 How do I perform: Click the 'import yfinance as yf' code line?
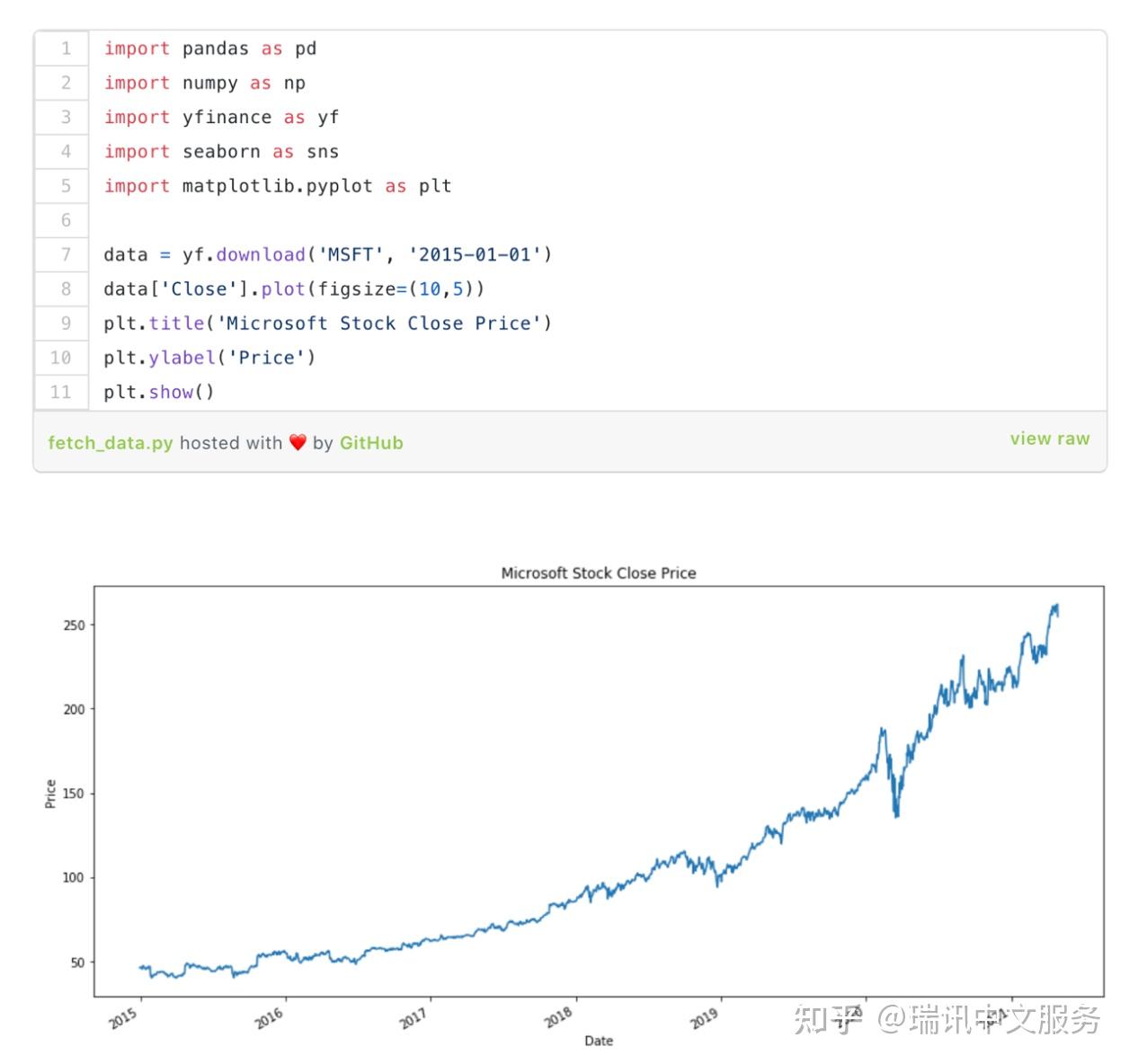coord(221,118)
